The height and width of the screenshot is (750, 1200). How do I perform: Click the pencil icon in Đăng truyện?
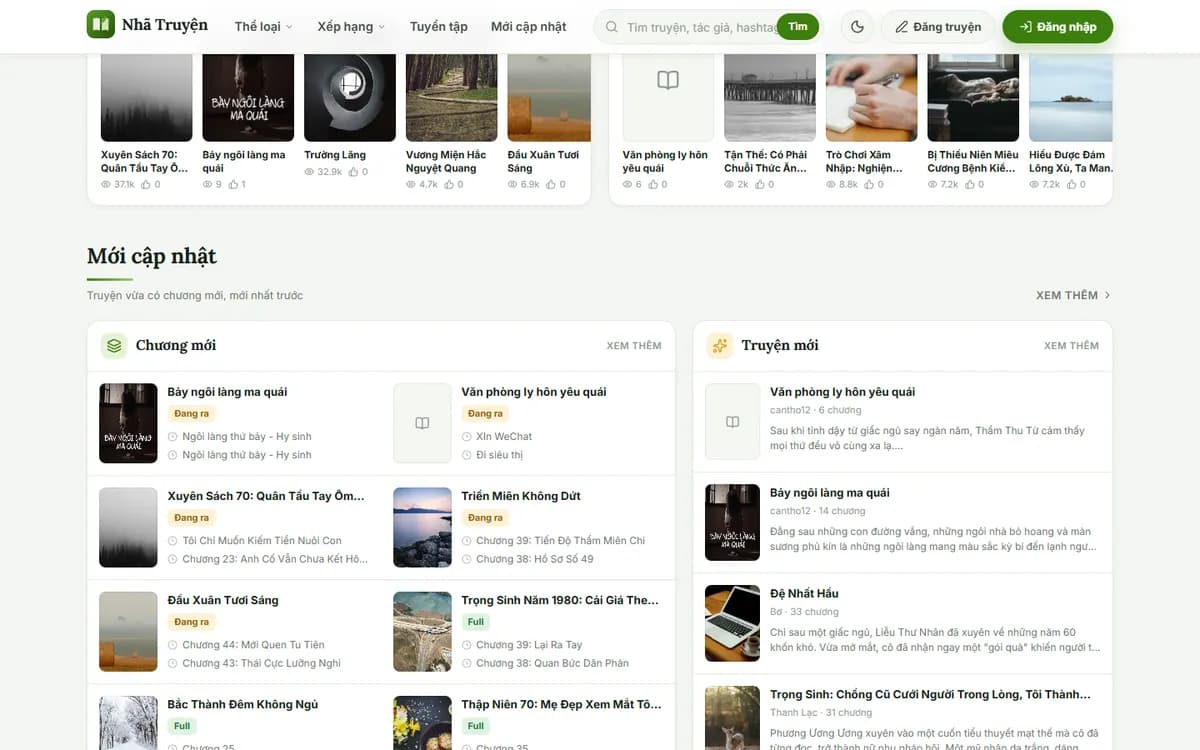[x=901, y=27]
